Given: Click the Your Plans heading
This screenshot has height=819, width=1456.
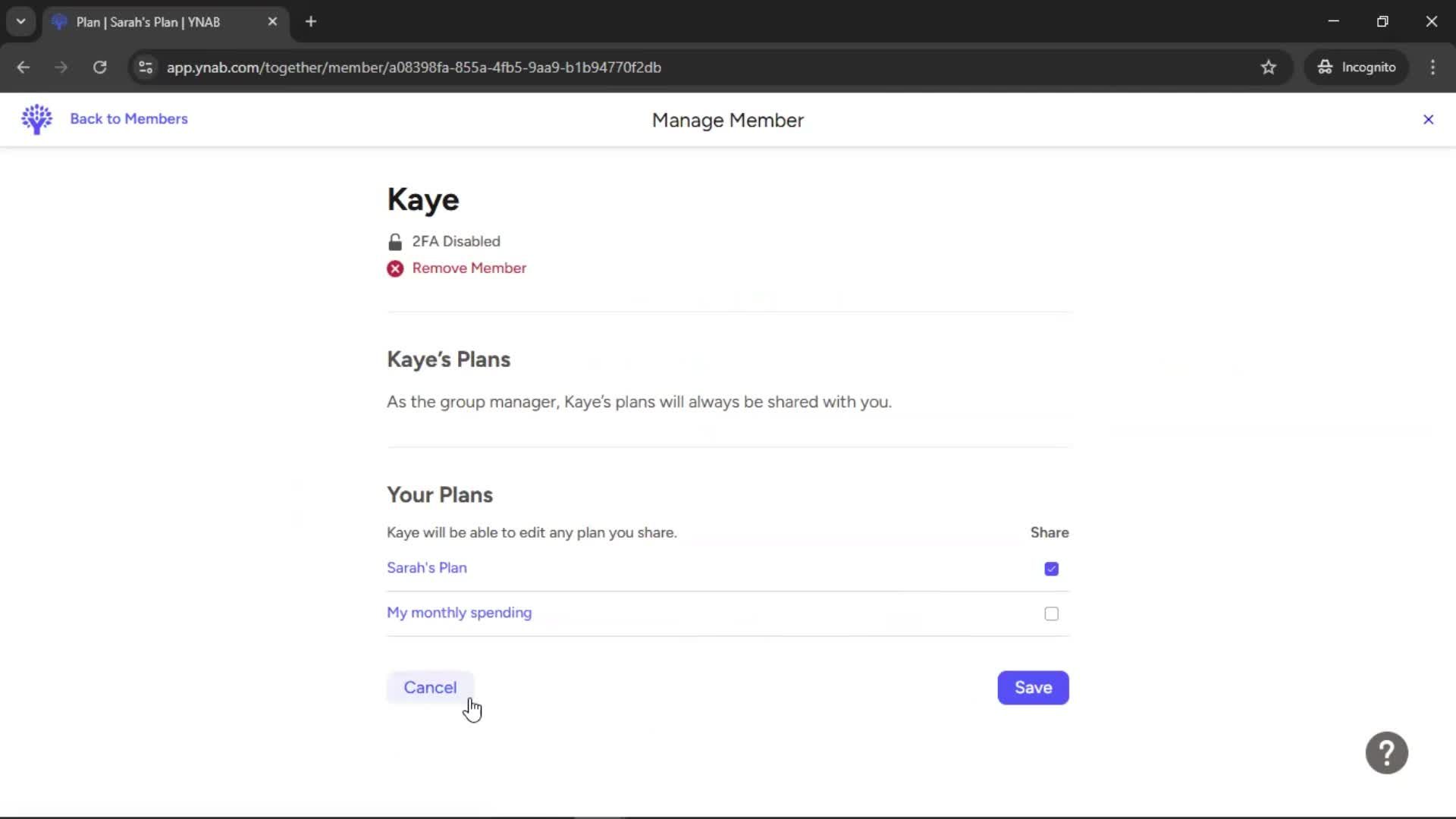Looking at the screenshot, I should coord(440,494).
